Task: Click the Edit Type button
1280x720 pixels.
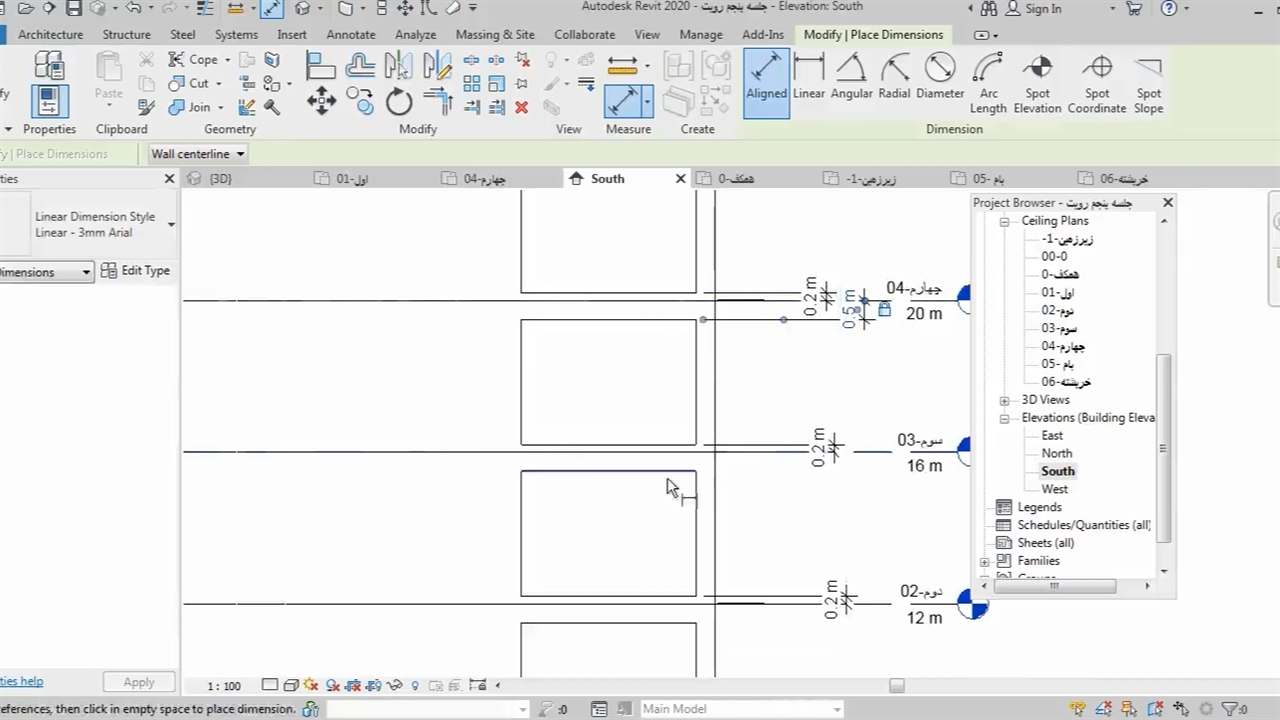Action: pos(135,271)
